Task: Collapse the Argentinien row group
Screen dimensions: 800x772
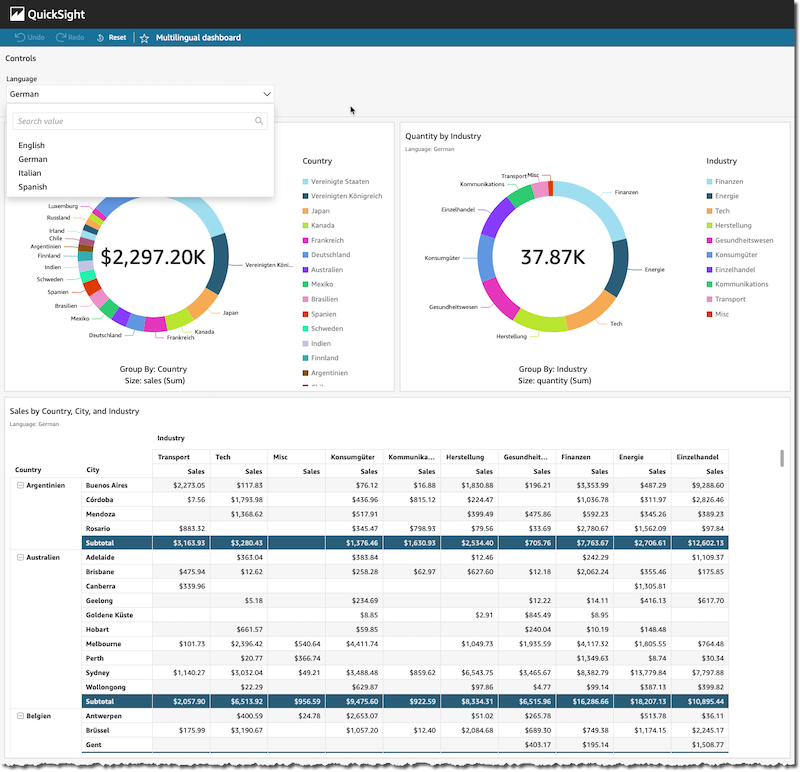Action: pos(20,485)
